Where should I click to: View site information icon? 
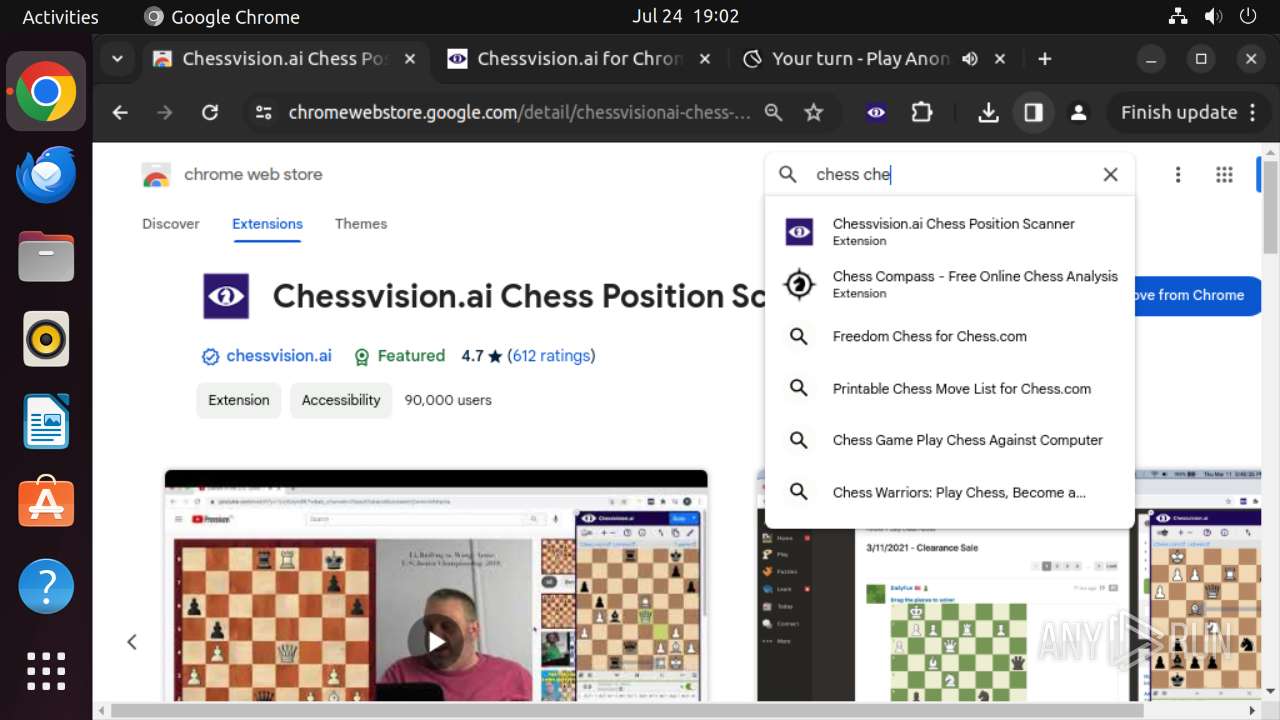pos(263,113)
